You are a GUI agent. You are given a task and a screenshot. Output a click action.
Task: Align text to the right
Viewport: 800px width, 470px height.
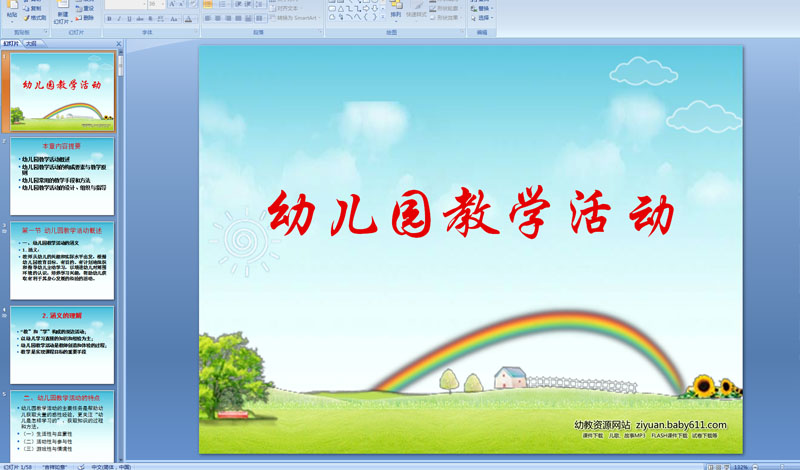(228, 18)
